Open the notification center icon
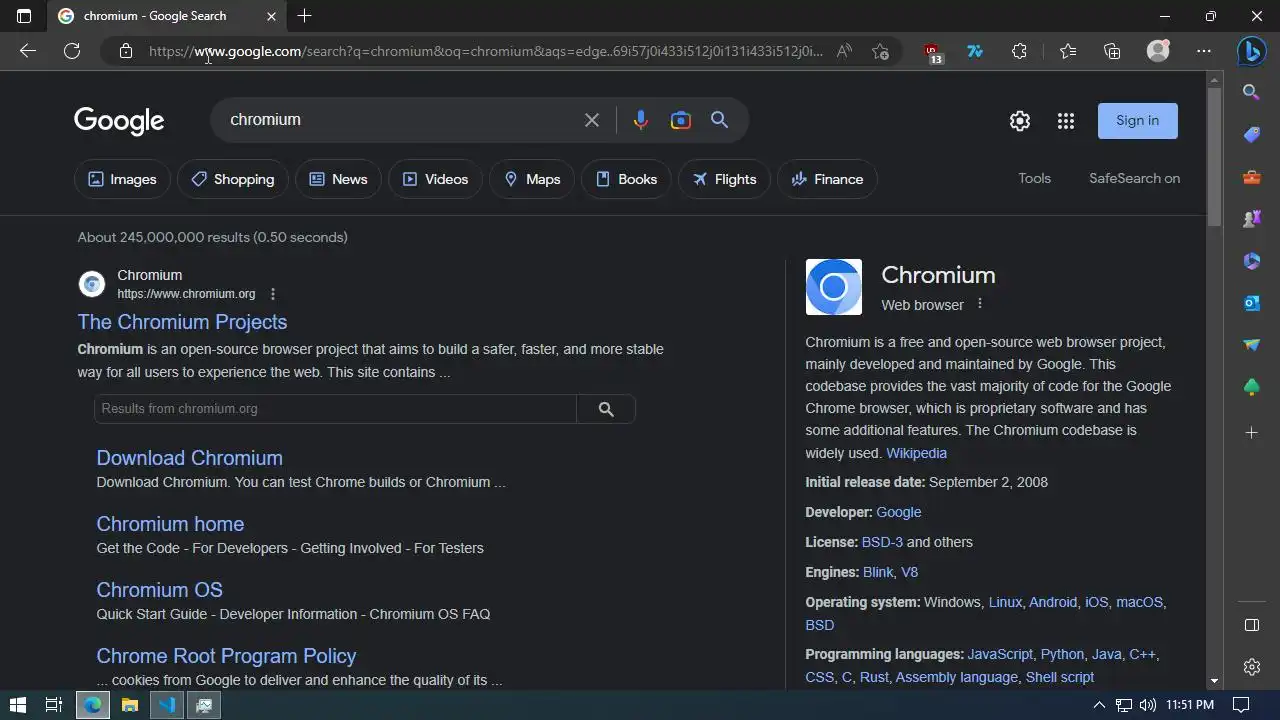Image resolution: width=1280 pixels, height=720 pixels. click(x=1241, y=705)
